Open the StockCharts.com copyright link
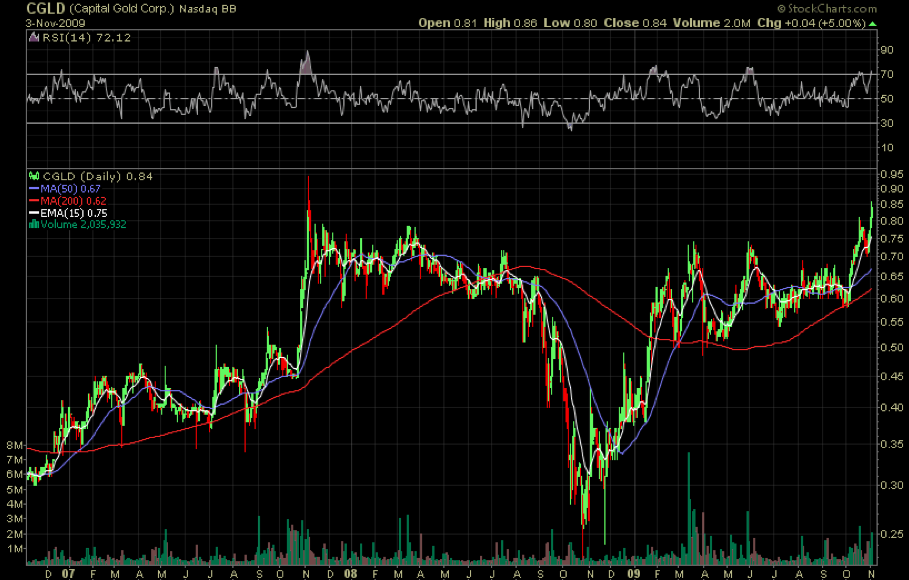Viewport: 909px width, 580px height. point(827,9)
